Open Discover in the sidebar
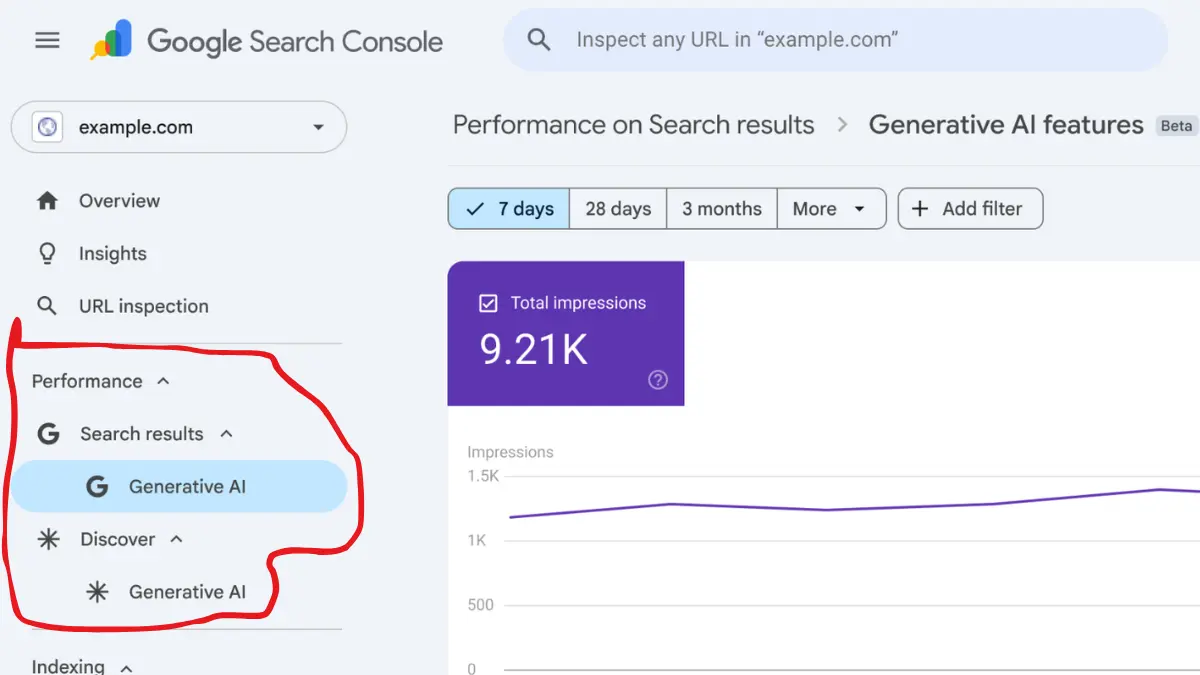Screen dimensions: 1200x675 click(118, 540)
